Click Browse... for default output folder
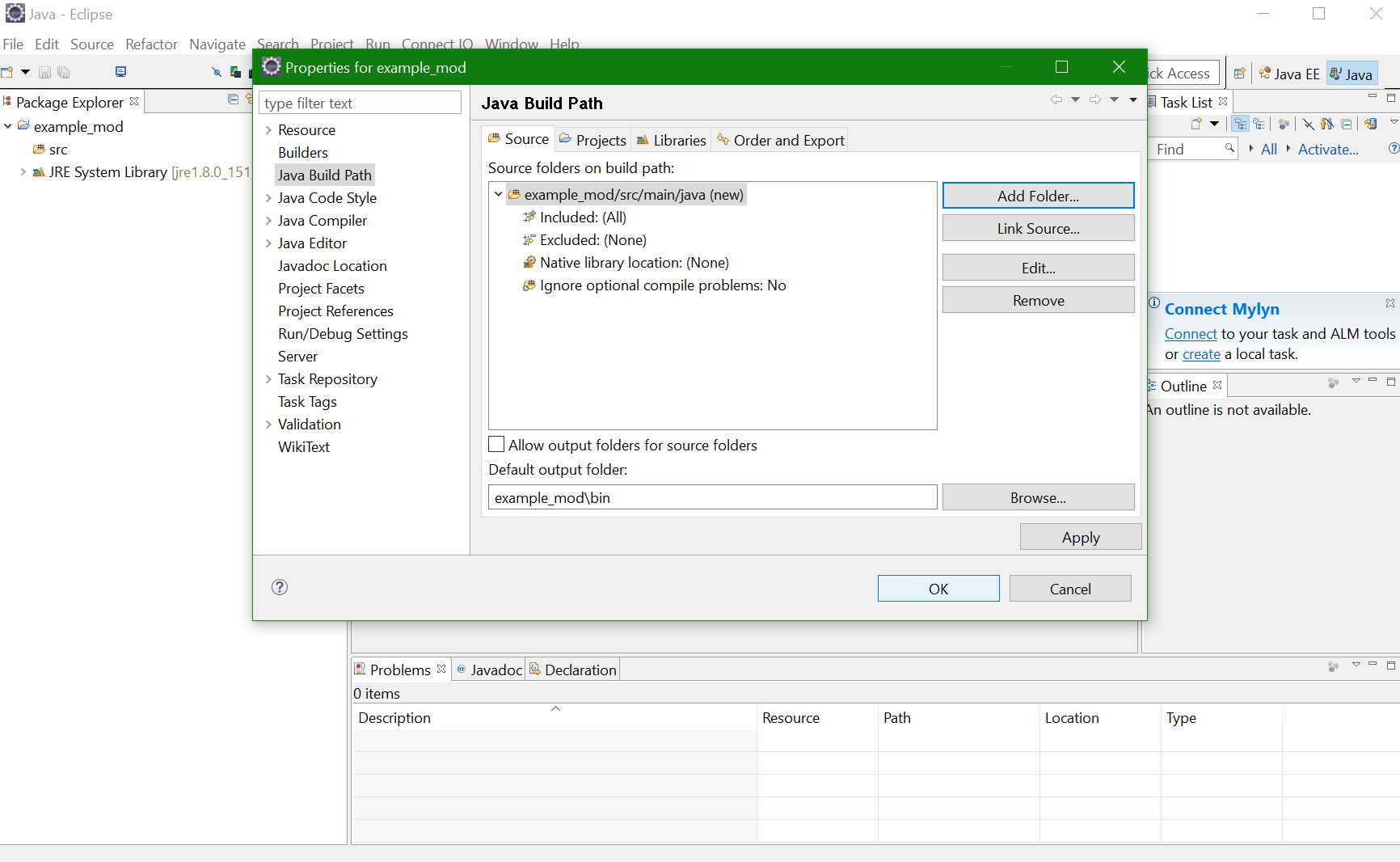Image resolution: width=1400 pixels, height=862 pixels. tap(1038, 497)
